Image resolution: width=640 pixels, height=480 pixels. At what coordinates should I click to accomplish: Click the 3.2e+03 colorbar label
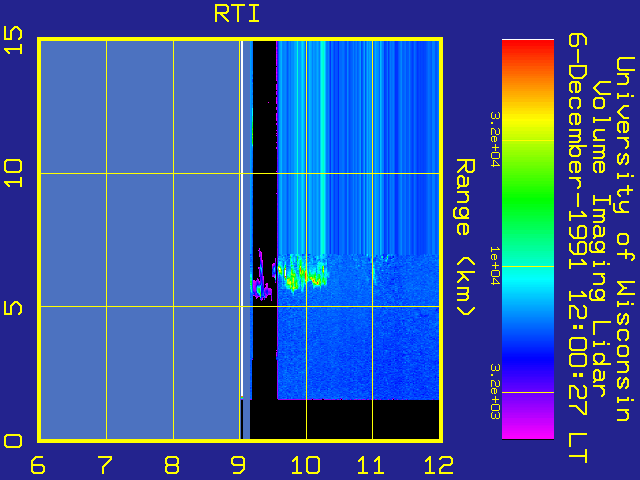pos(494,392)
